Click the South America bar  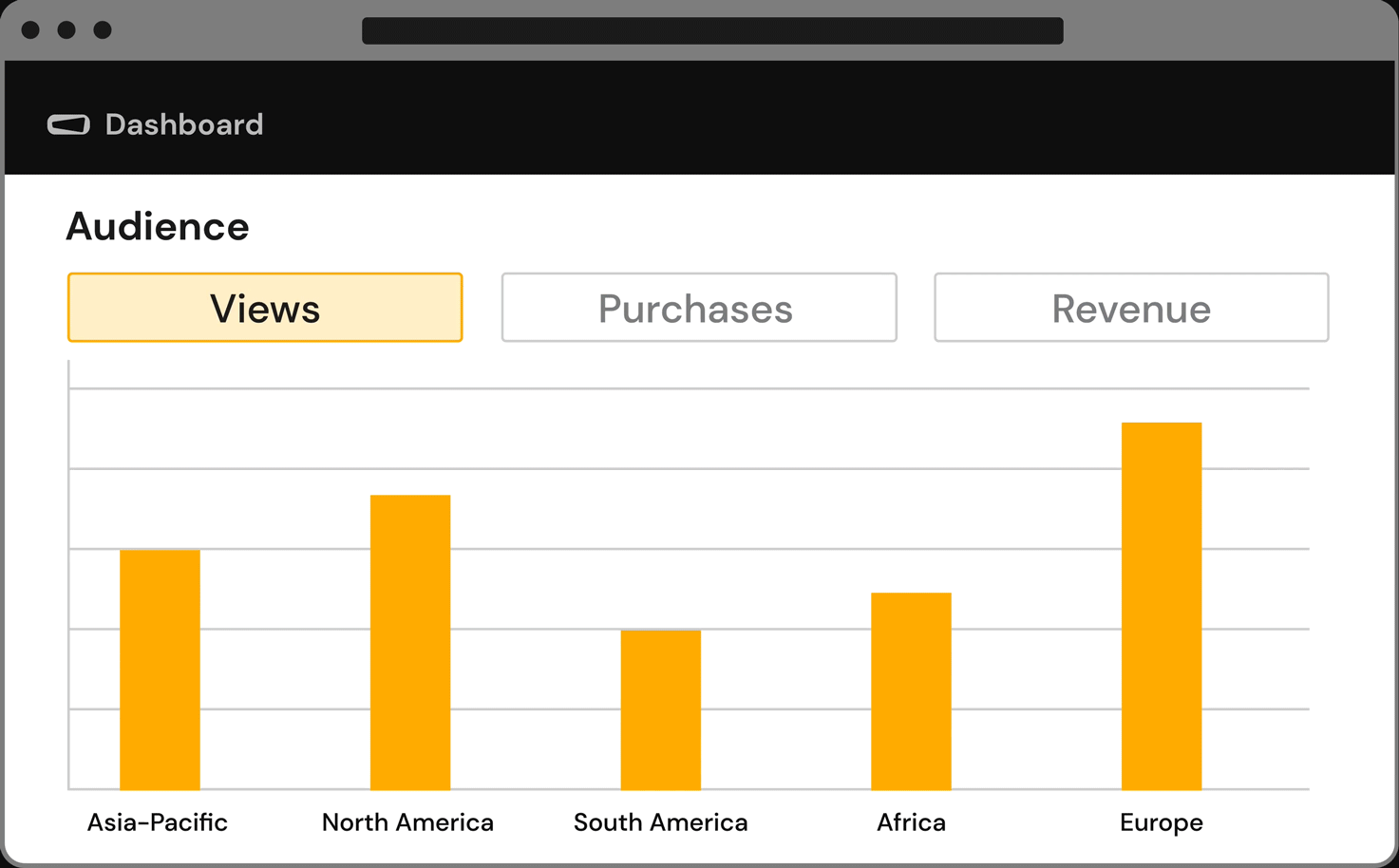(x=661, y=709)
